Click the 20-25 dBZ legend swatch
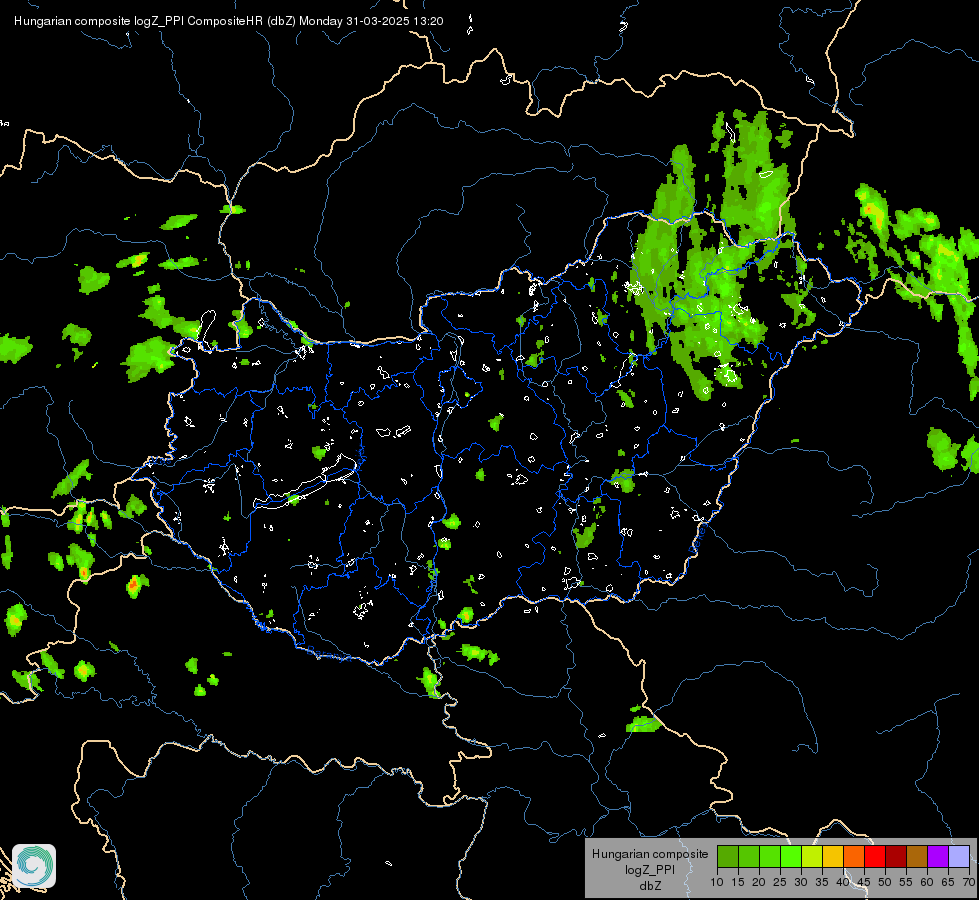This screenshot has height=900, width=979. (x=770, y=856)
